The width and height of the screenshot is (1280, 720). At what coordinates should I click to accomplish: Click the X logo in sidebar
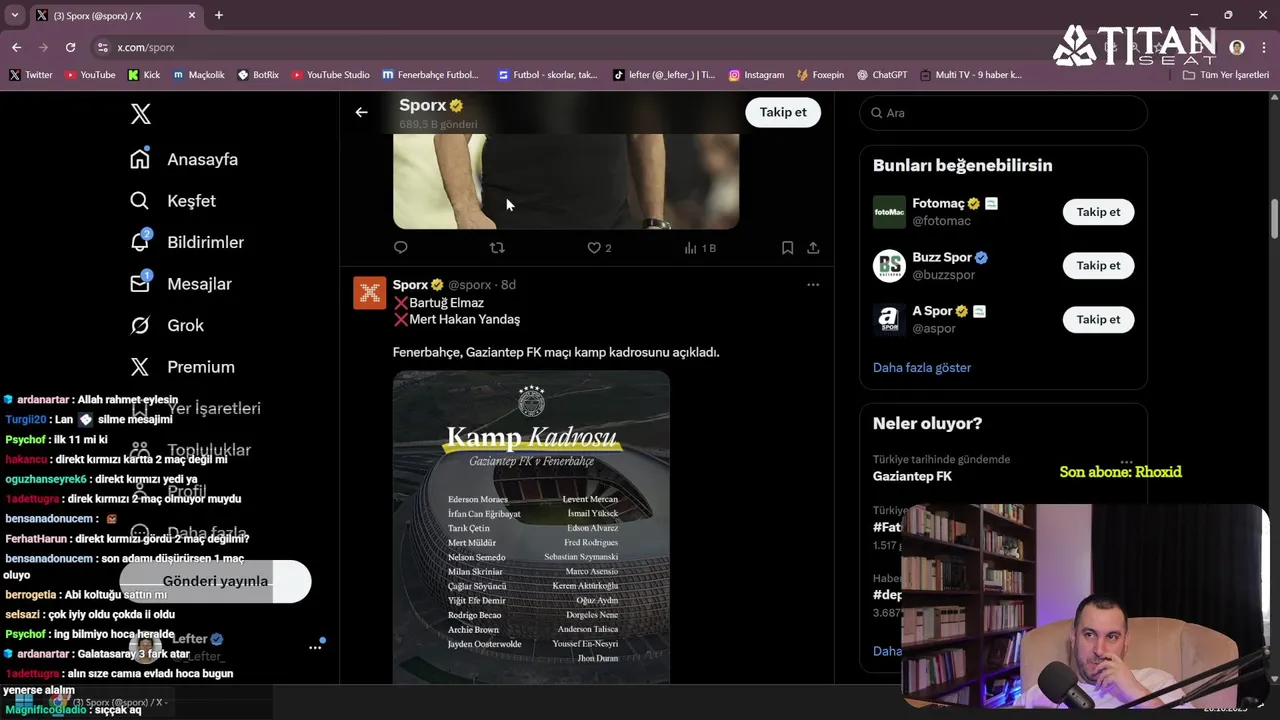(141, 114)
